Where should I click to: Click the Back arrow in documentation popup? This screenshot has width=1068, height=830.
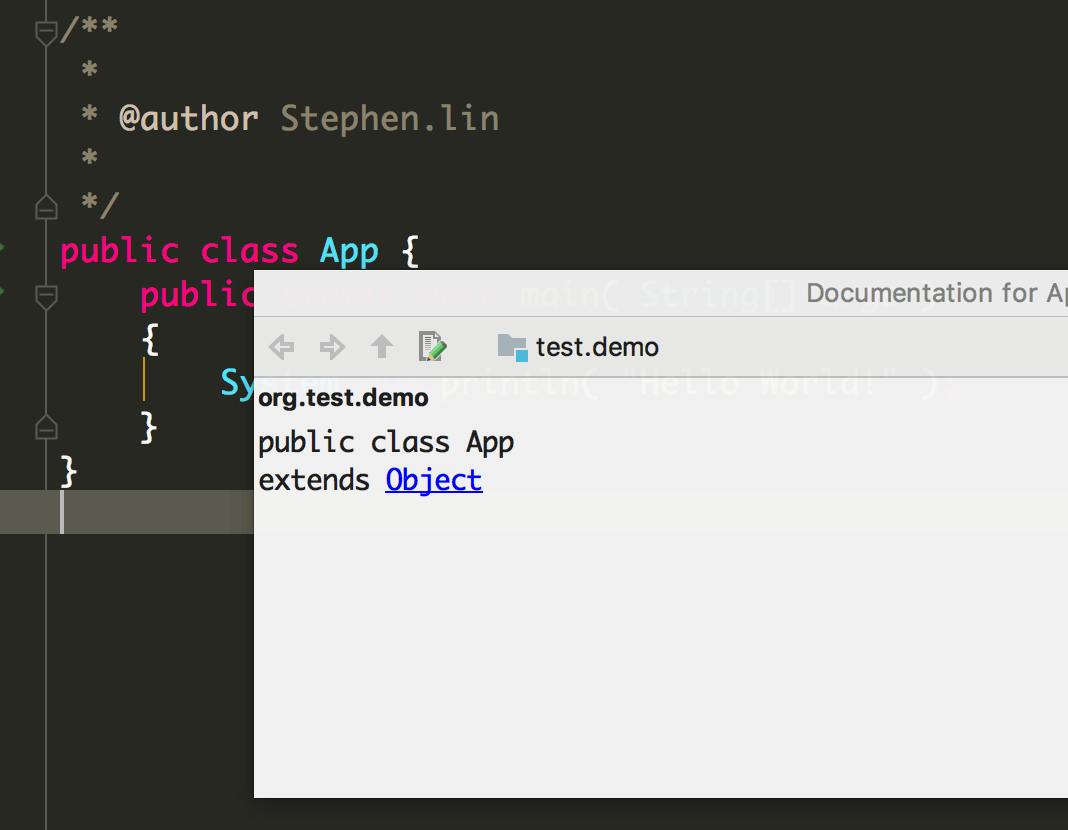282,347
